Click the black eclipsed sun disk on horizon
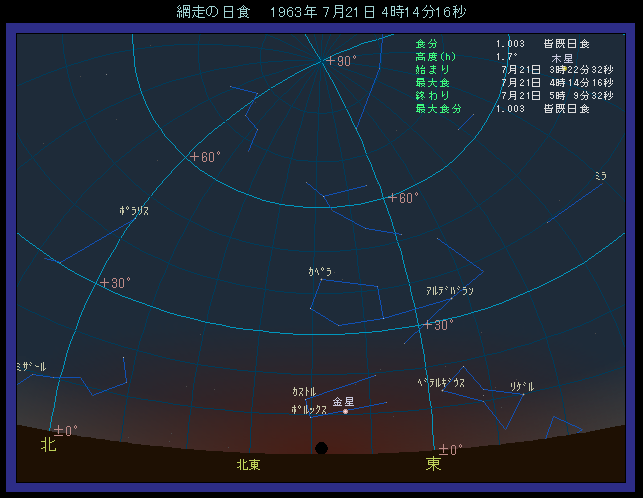Viewport: 643px width, 498px height. pyautogui.click(x=321, y=448)
